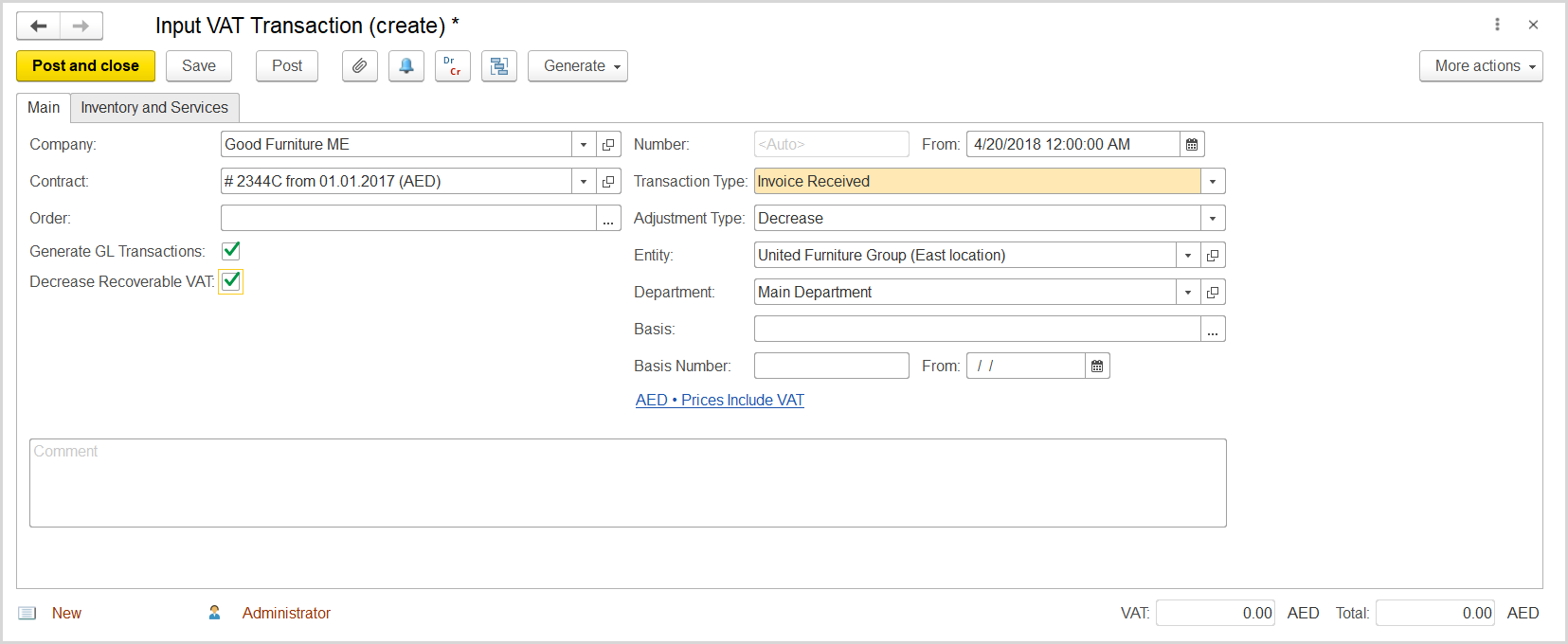Open the Contract record via its open icon
Viewport: 1568px width, 644px height.
[x=608, y=181]
